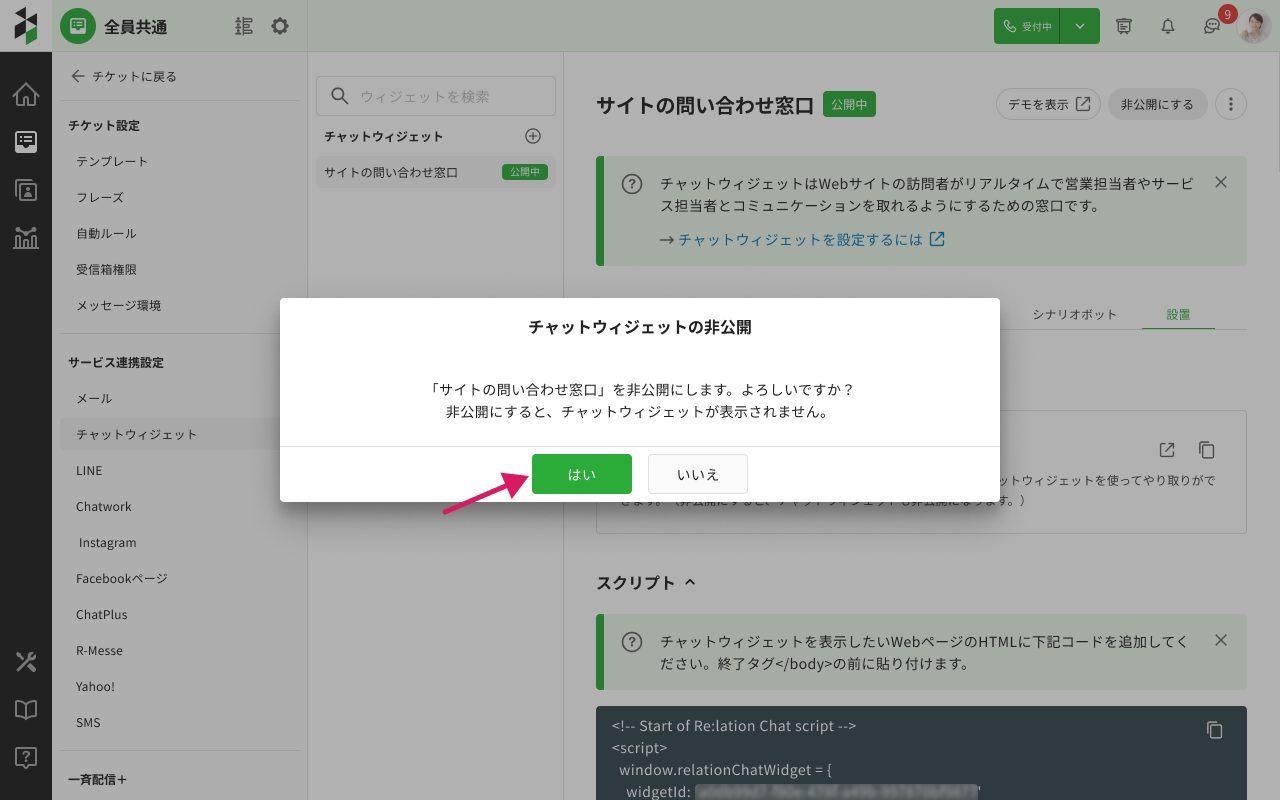Open the home icon in left sidebar
The width and height of the screenshot is (1280, 800).
tap(26, 95)
